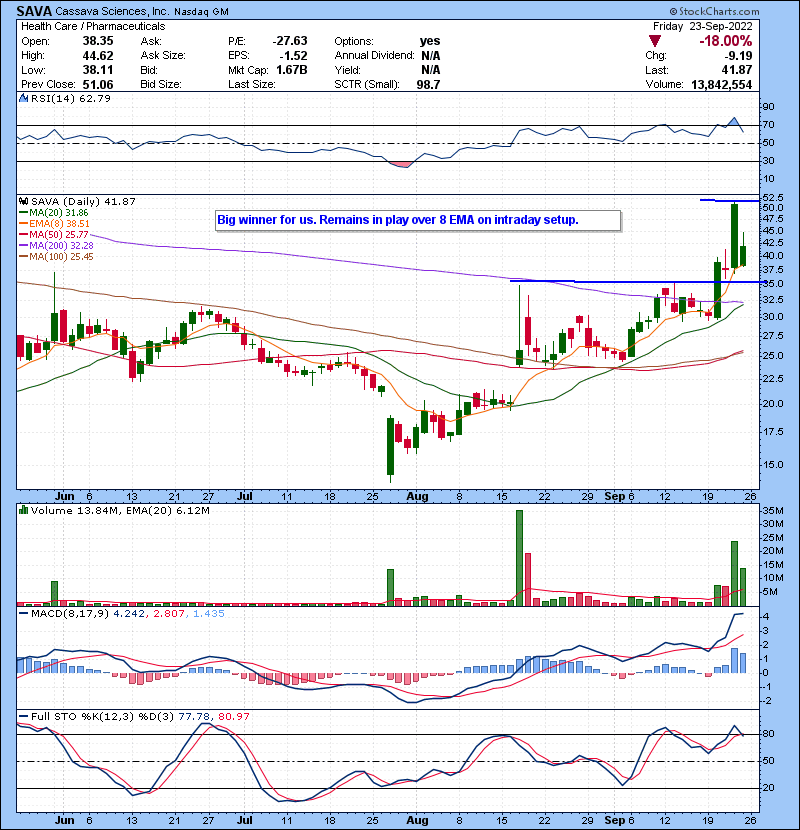Click the SCTR (Small) value 98.7
Image resolution: width=800 pixels, height=830 pixels.
click(428, 84)
